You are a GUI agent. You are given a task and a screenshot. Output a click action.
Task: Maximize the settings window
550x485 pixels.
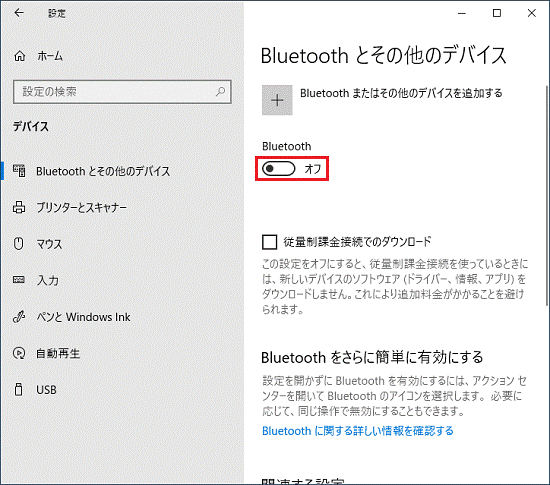coord(497,13)
